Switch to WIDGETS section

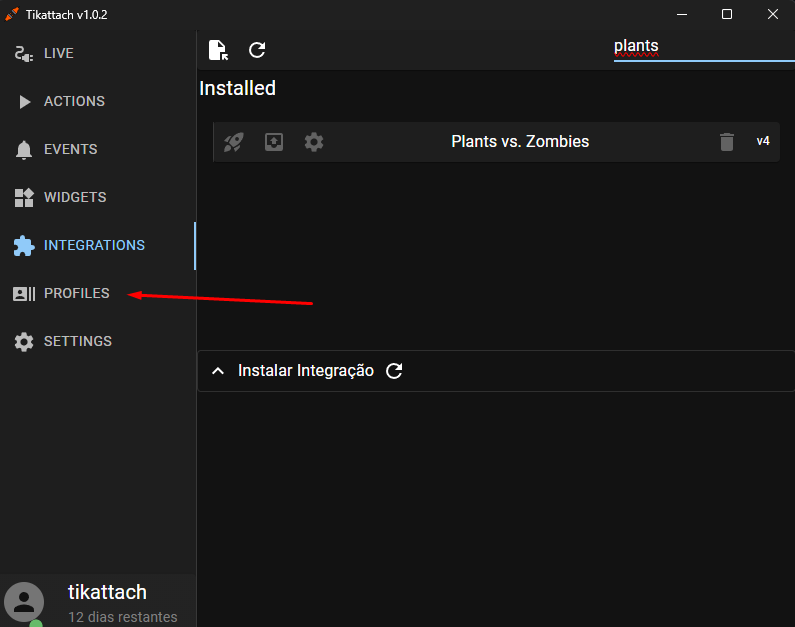click(x=97, y=197)
